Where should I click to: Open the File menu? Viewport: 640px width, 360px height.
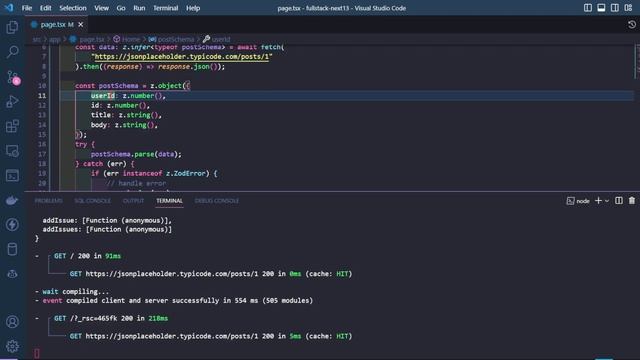pyautogui.click(x=27, y=8)
